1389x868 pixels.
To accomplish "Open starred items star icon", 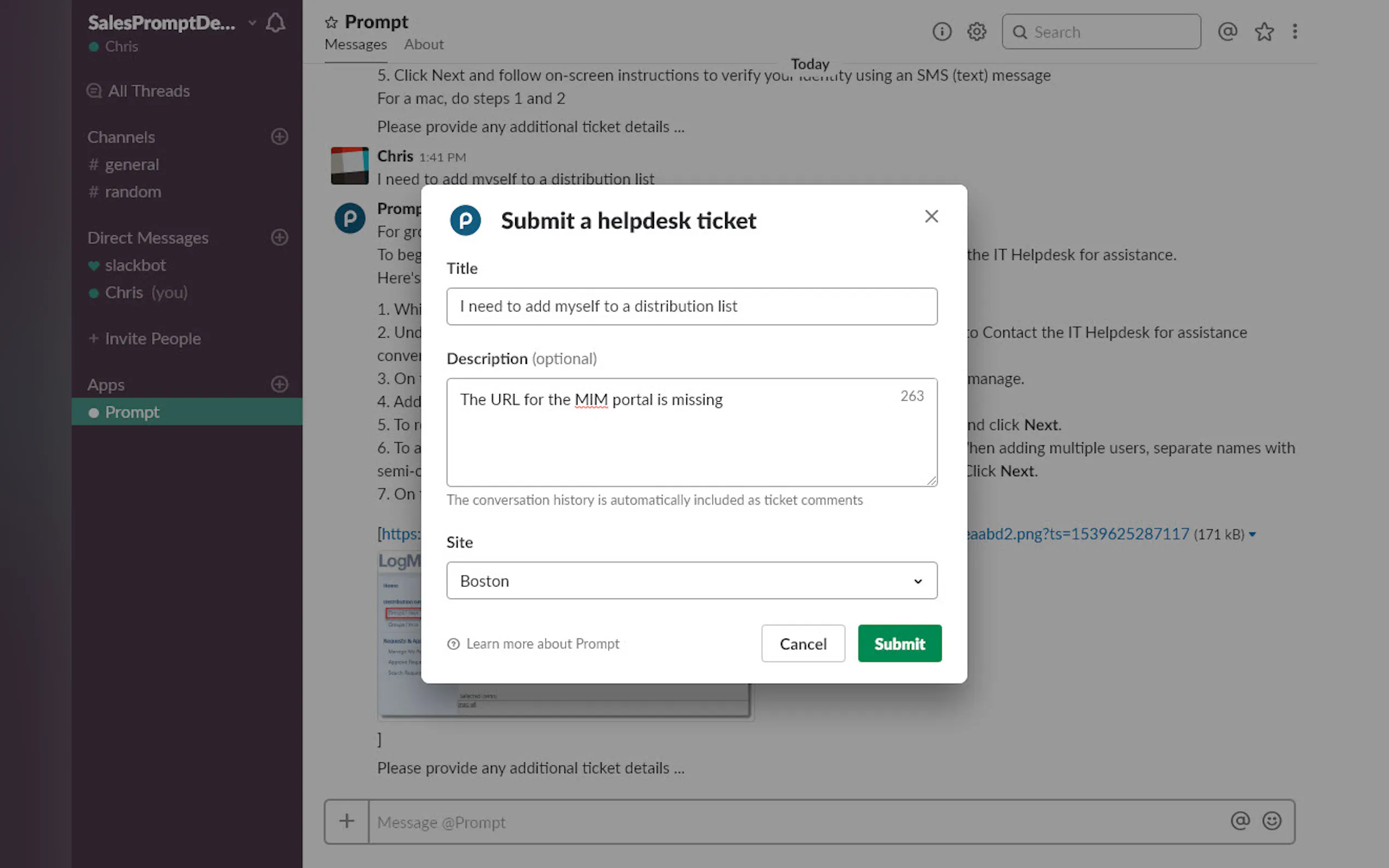I will pos(1264,32).
